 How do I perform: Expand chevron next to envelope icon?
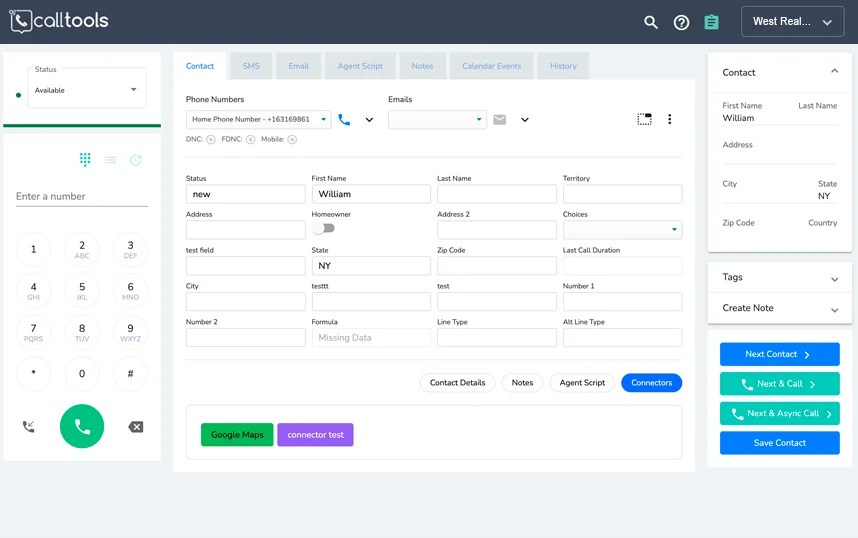click(525, 120)
